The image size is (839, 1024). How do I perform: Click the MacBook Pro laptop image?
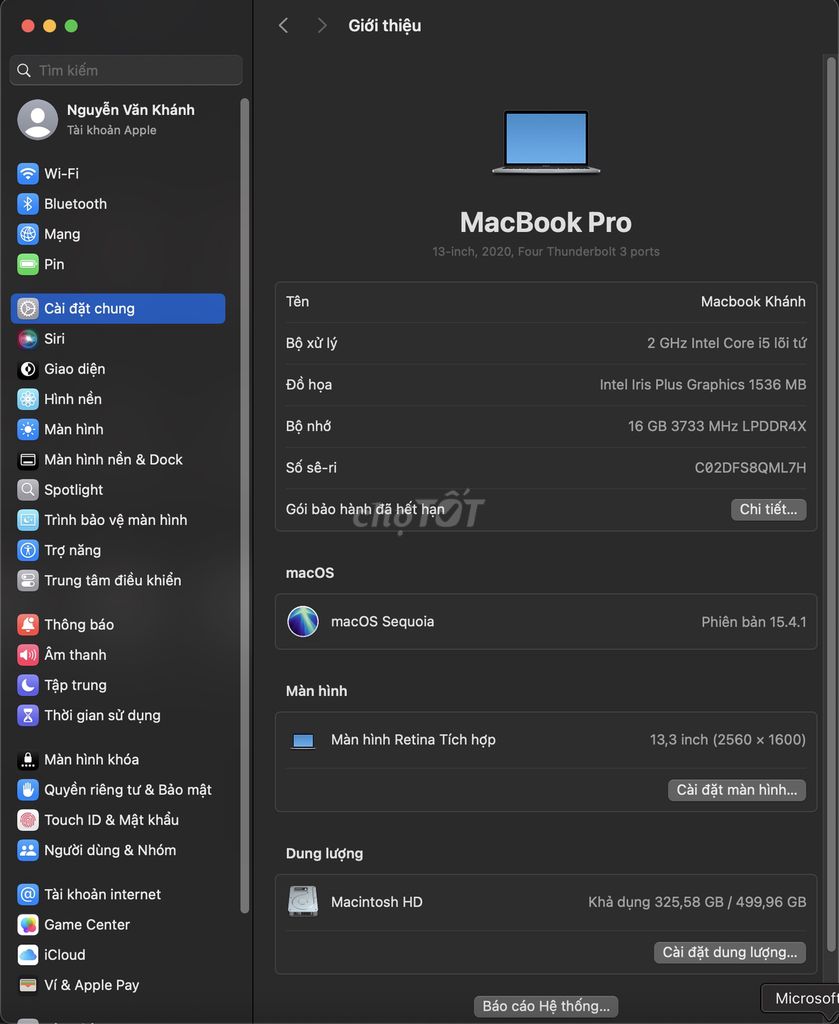(x=546, y=142)
